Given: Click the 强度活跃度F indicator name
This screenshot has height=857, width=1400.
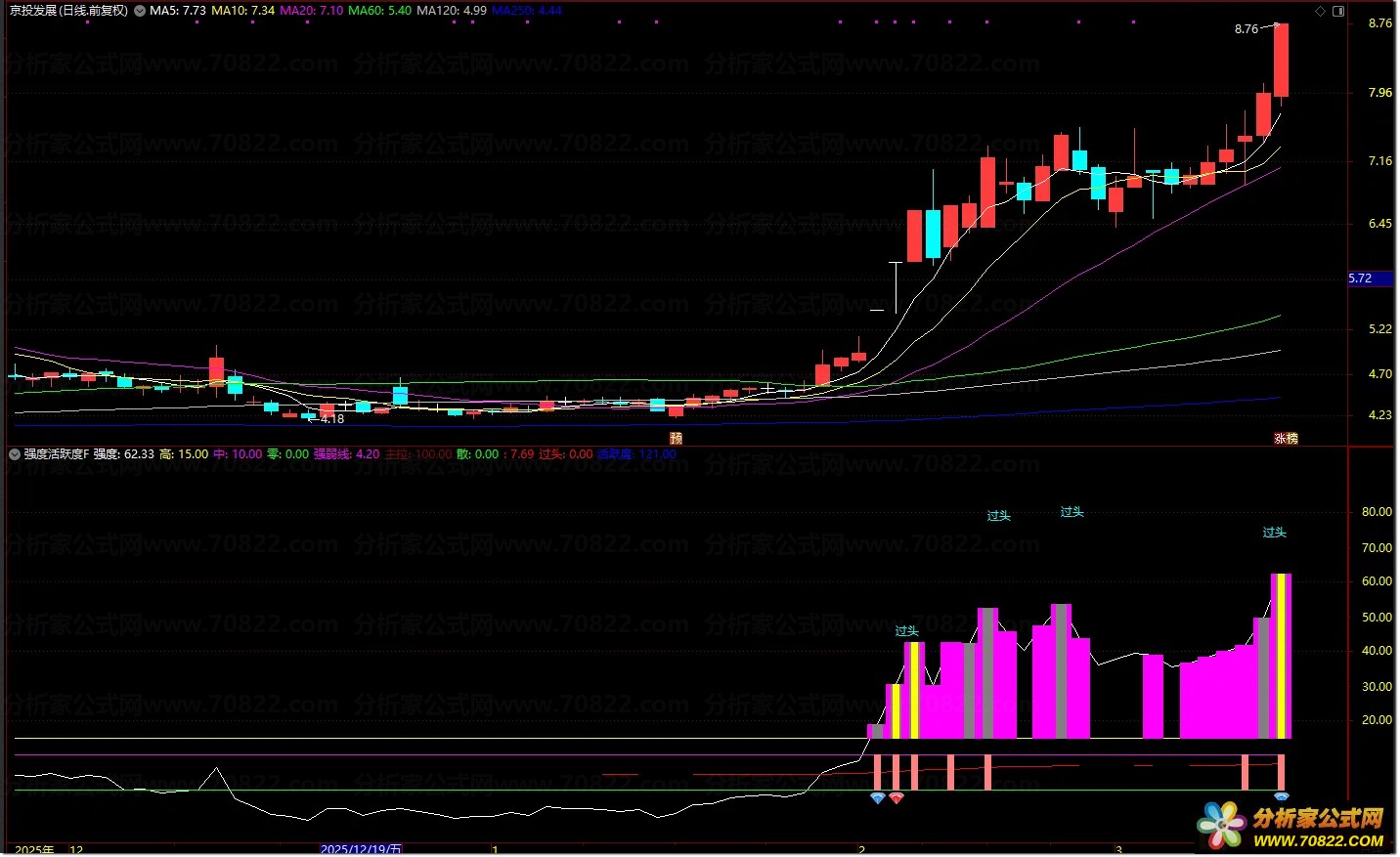Looking at the screenshot, I should (x=56, y=454).
